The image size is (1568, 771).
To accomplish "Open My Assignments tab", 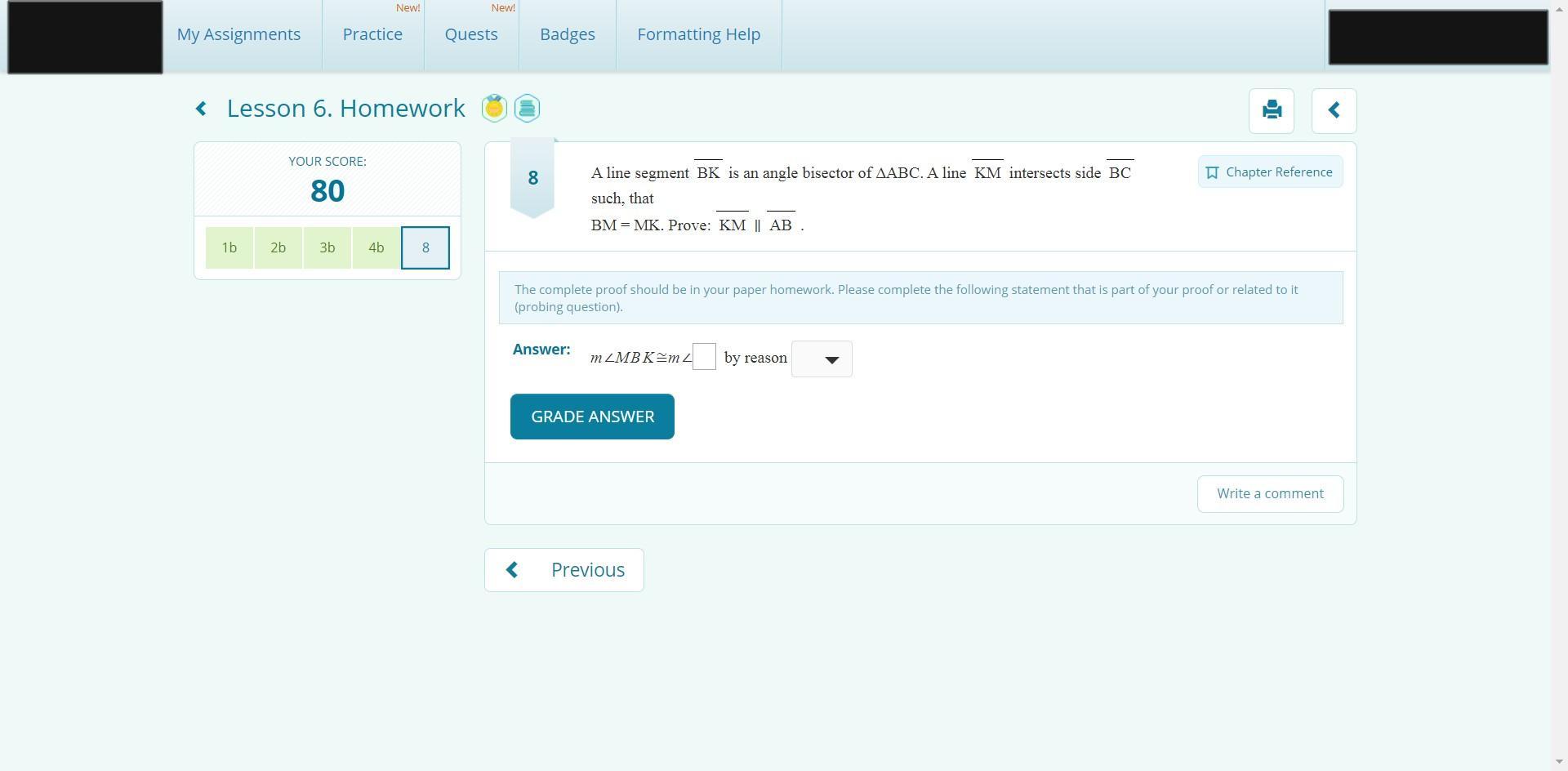I will tap(239, 34).
